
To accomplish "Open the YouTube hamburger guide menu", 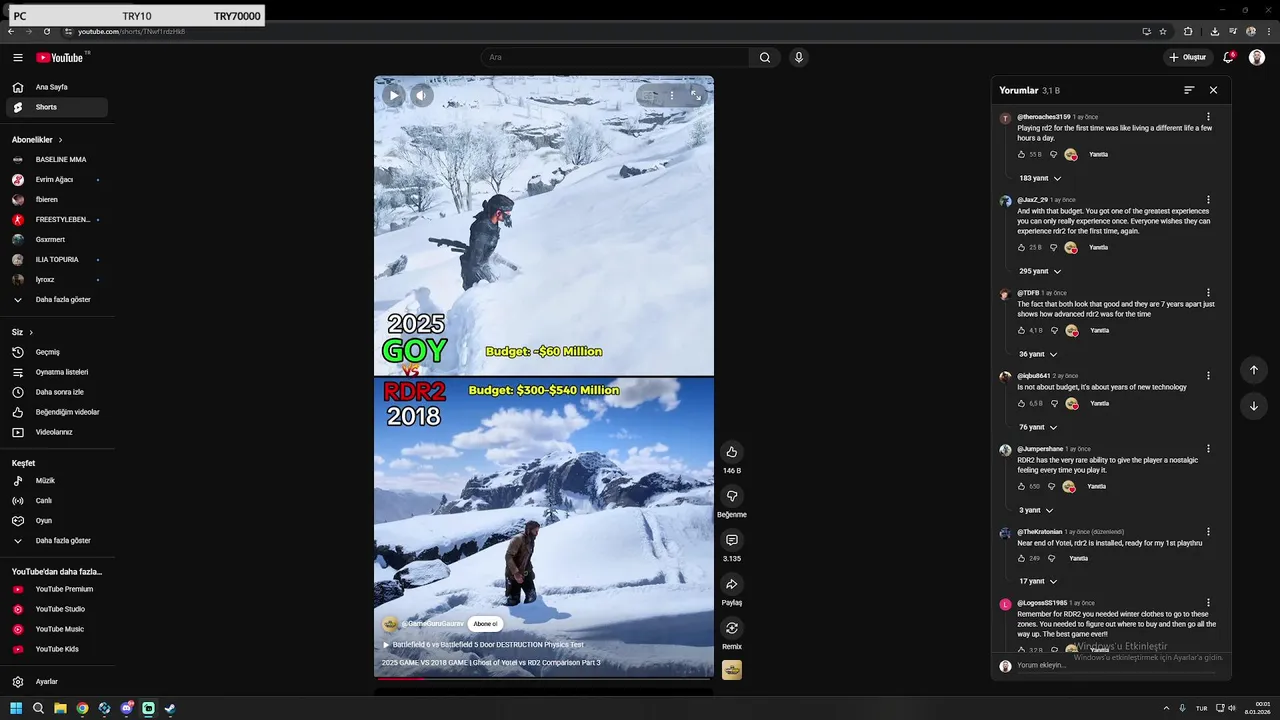I will 17,58.
